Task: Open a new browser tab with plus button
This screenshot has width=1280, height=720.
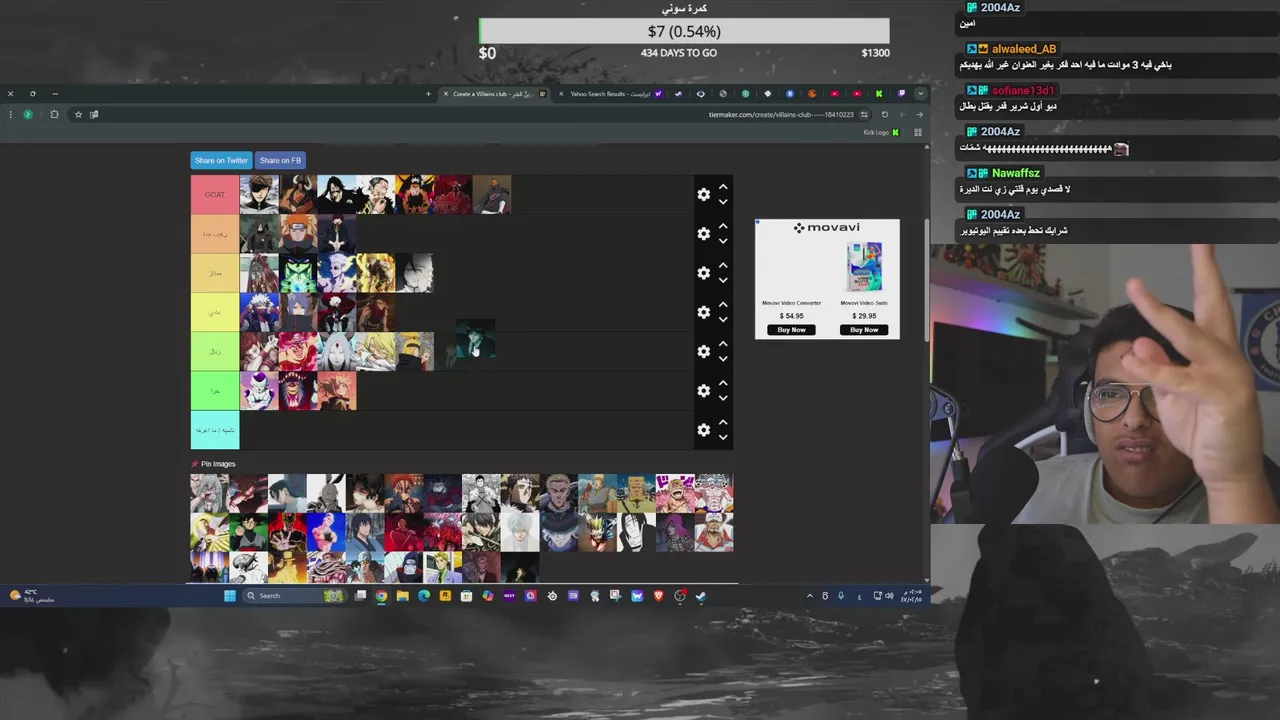Action: pos(428,94)
